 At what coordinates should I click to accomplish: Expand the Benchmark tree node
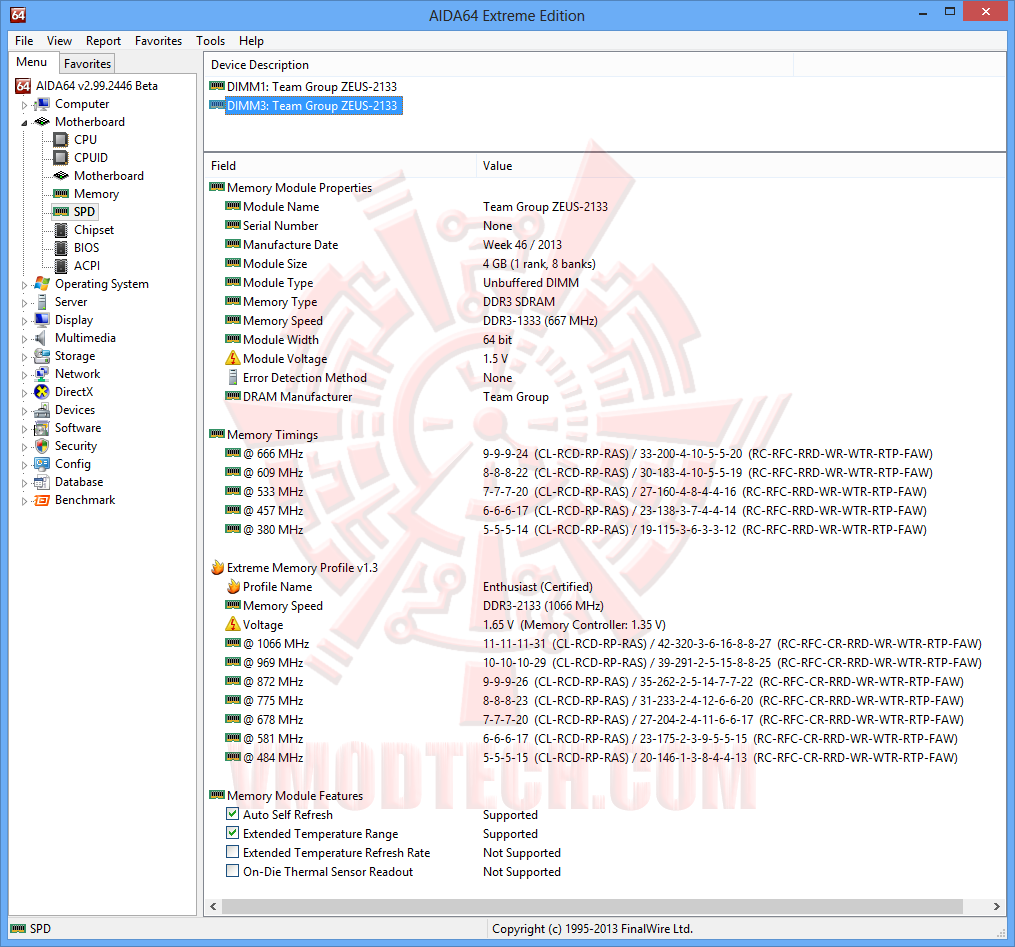point(25,501)
